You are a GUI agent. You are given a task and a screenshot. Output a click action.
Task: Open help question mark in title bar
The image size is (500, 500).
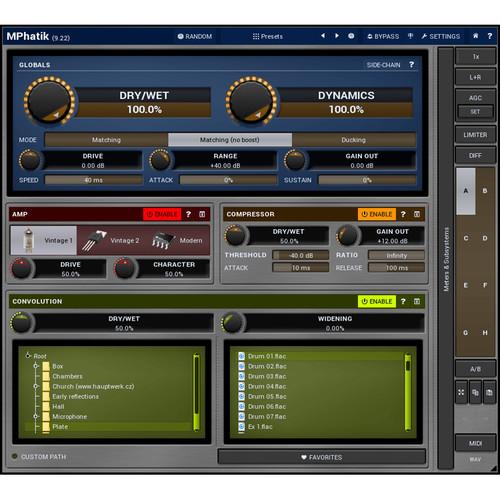click(x=490, y=36)
